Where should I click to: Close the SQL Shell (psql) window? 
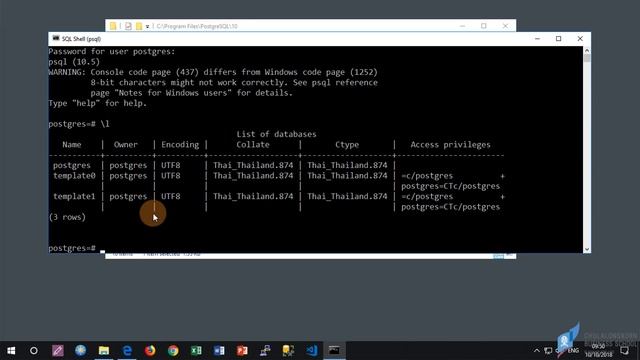click(580, 39)
